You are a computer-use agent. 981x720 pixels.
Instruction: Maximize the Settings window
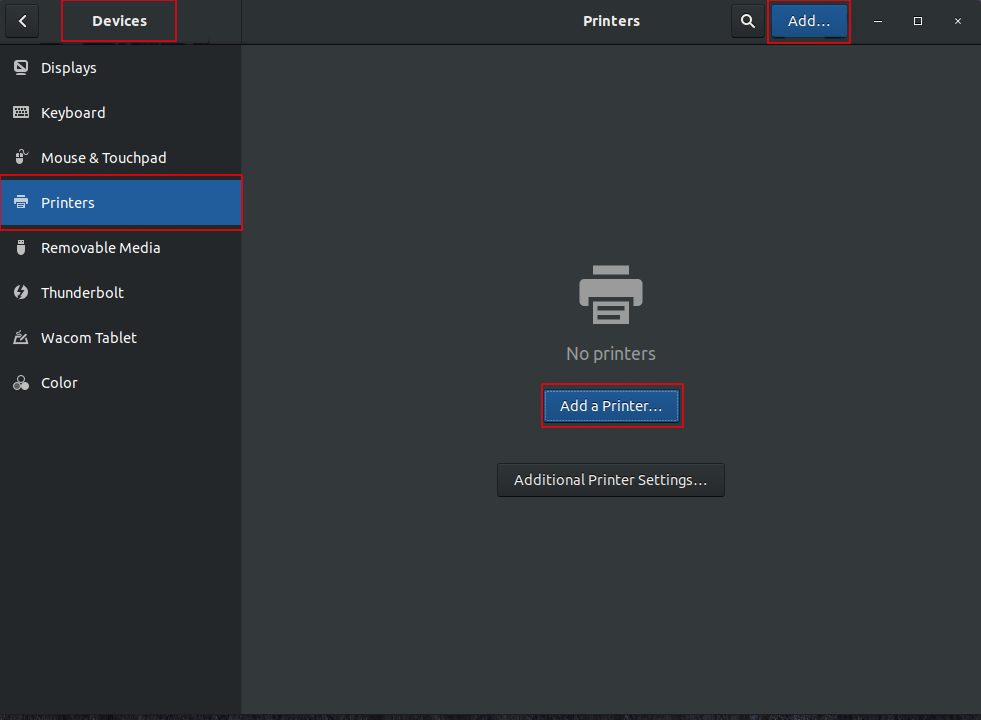[x=918, y=21]
